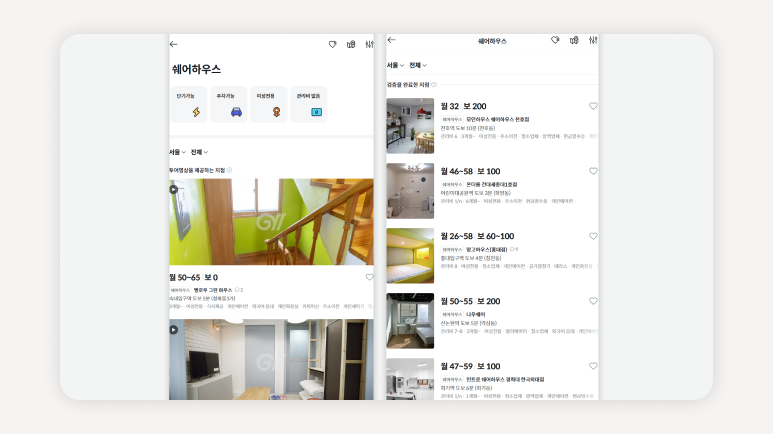This screenshot has height=434, width=773.
Task: Open favorites heart in left screen header
Action: coord(333,44)
